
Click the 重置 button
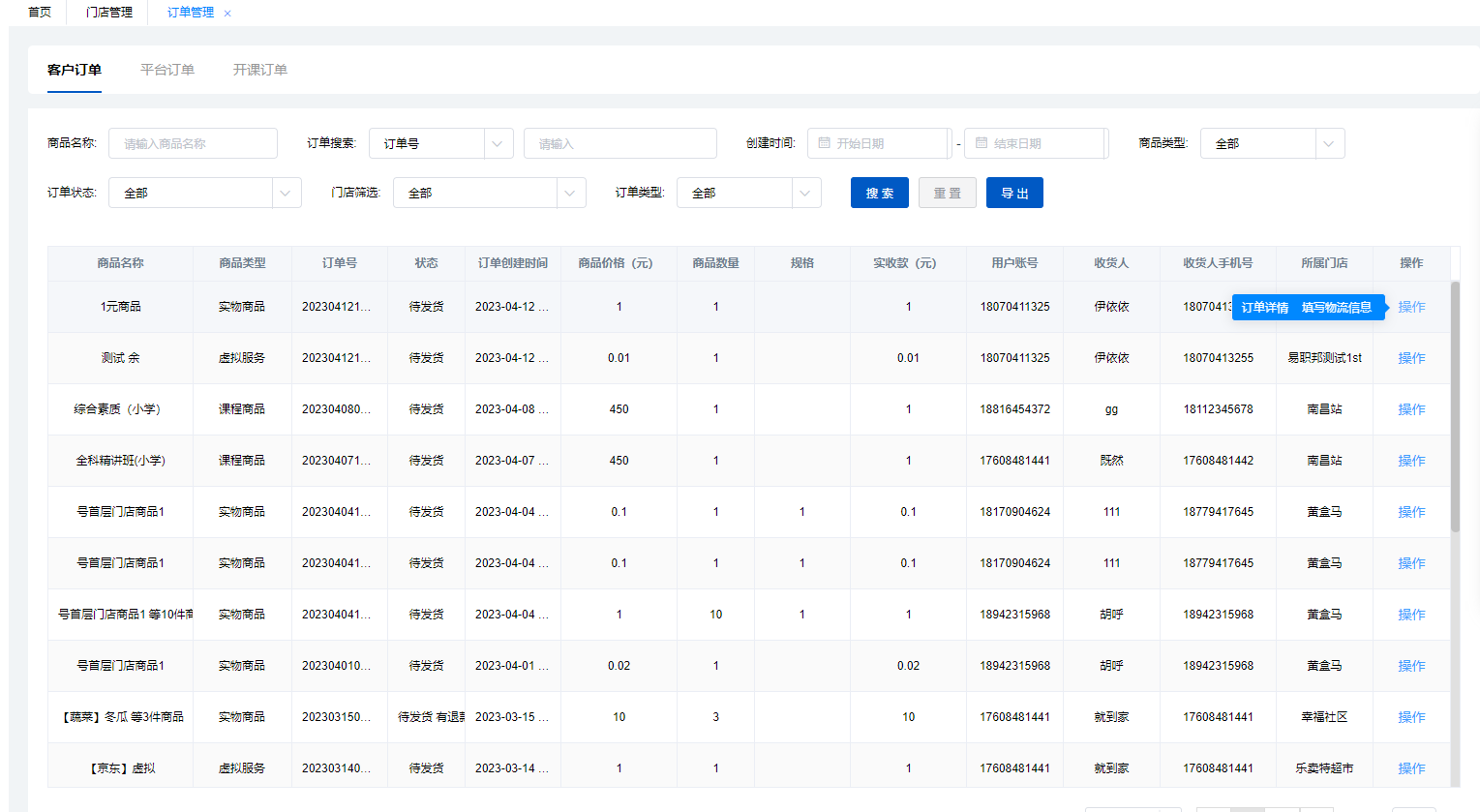[x=947, y=193]
